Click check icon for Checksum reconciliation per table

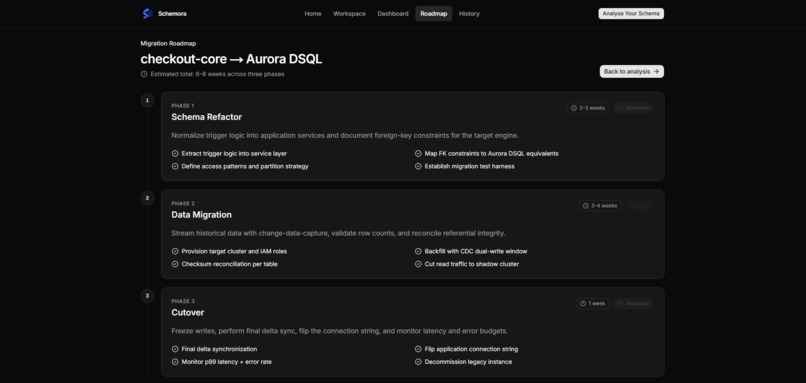pos(175,264)
